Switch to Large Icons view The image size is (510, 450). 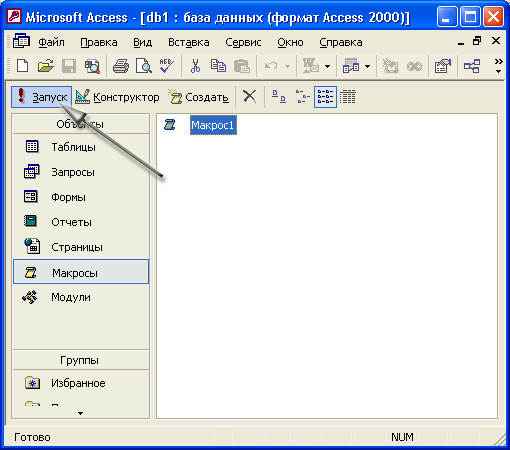click(279, 97)
